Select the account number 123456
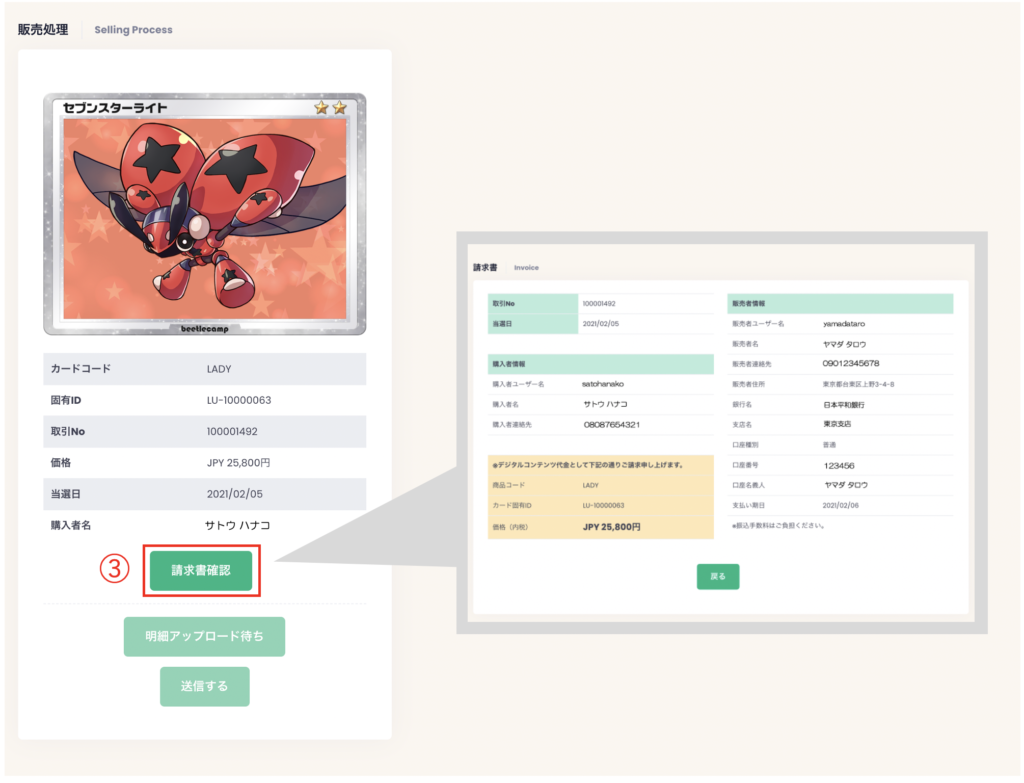 pyautogui.click(x=839, y=466)
